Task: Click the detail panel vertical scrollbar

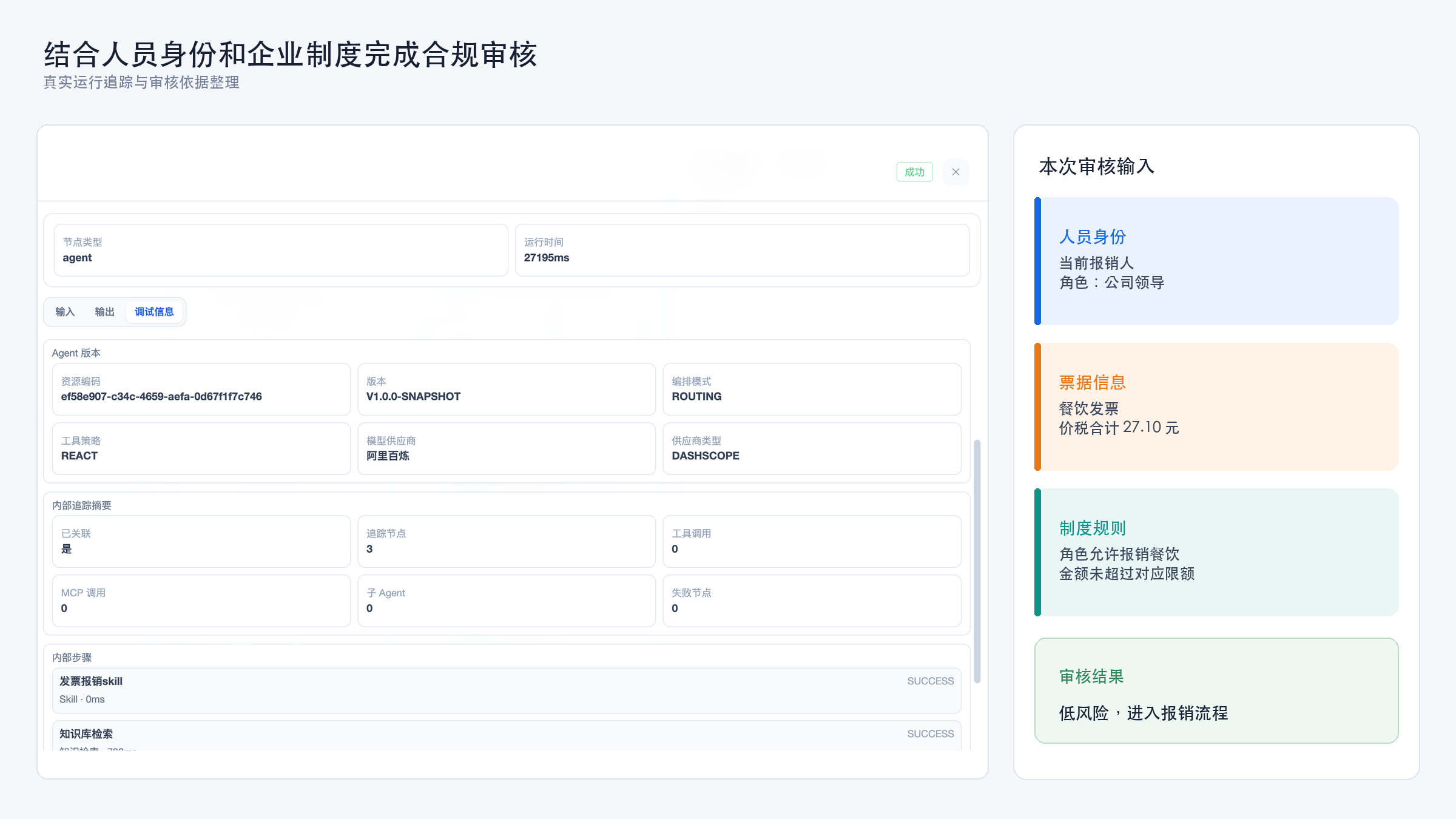Action: click(977, 561)
